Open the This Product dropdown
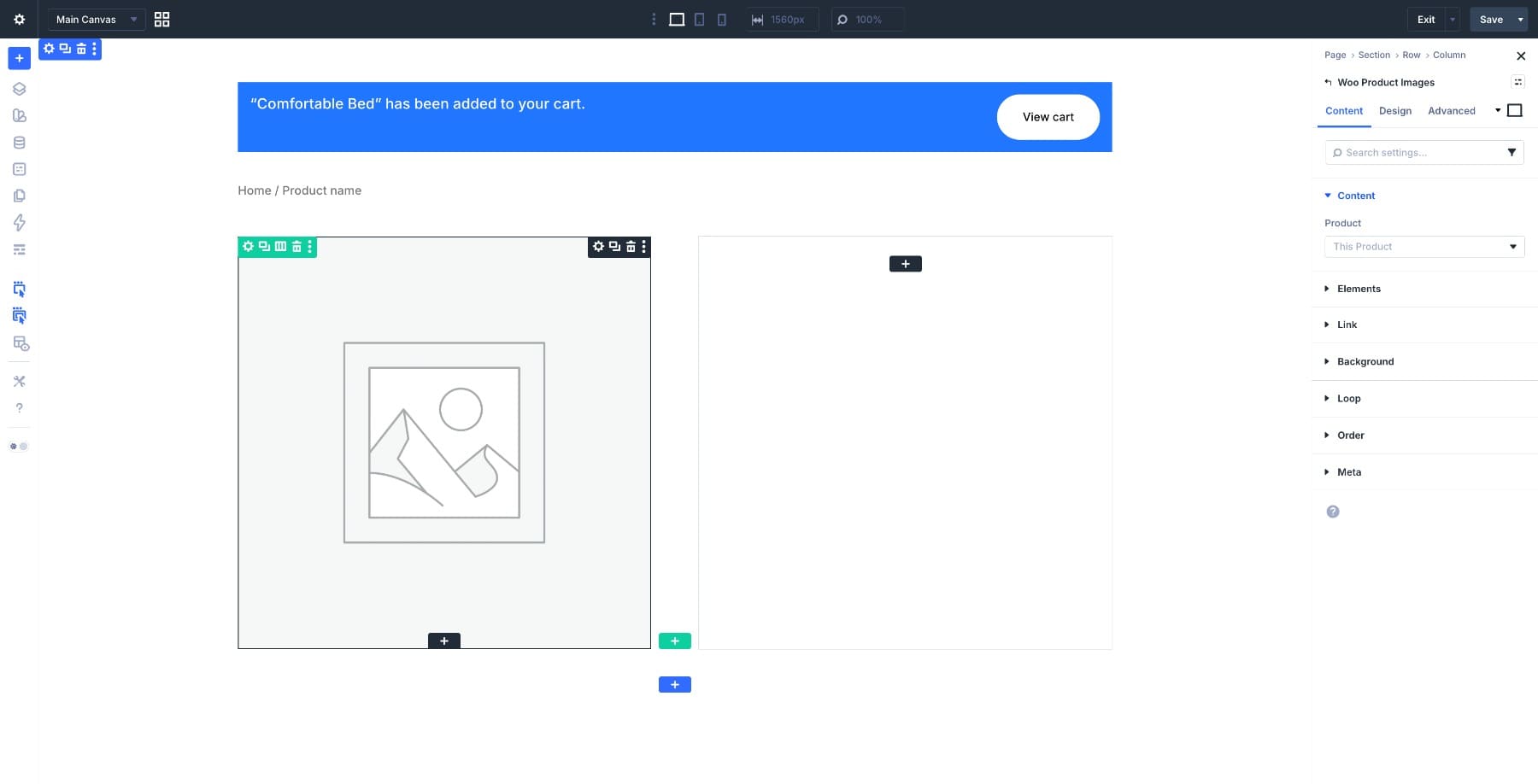Screen dimensions: 1538x784 (1424, 247)
